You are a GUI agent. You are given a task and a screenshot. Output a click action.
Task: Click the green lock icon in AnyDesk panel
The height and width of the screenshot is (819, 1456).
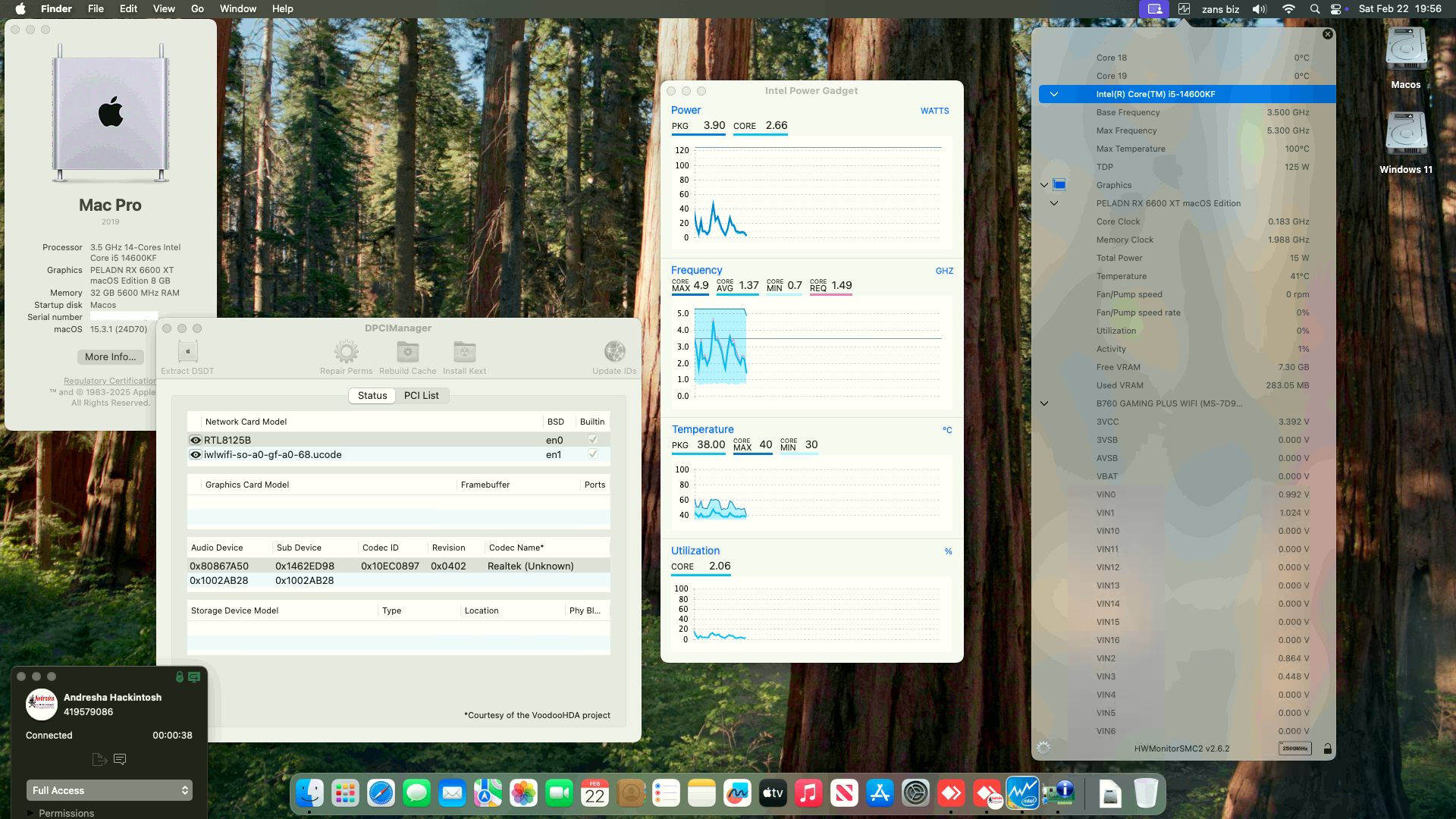(180, 677)
